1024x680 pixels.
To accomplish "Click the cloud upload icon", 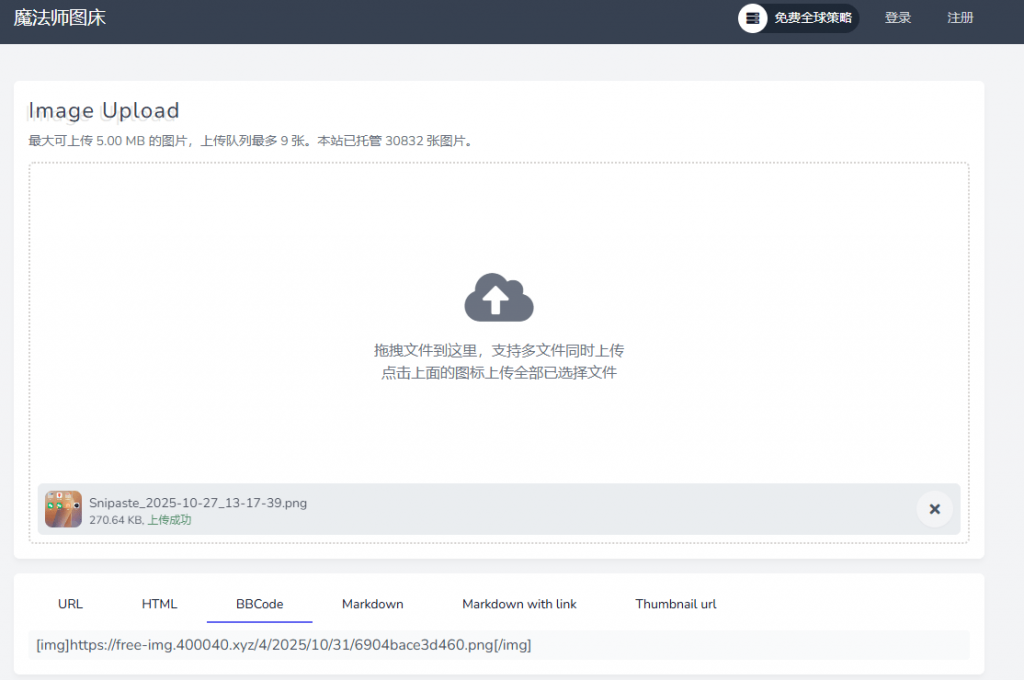I will pyautogui.click(x=499, y=297).
